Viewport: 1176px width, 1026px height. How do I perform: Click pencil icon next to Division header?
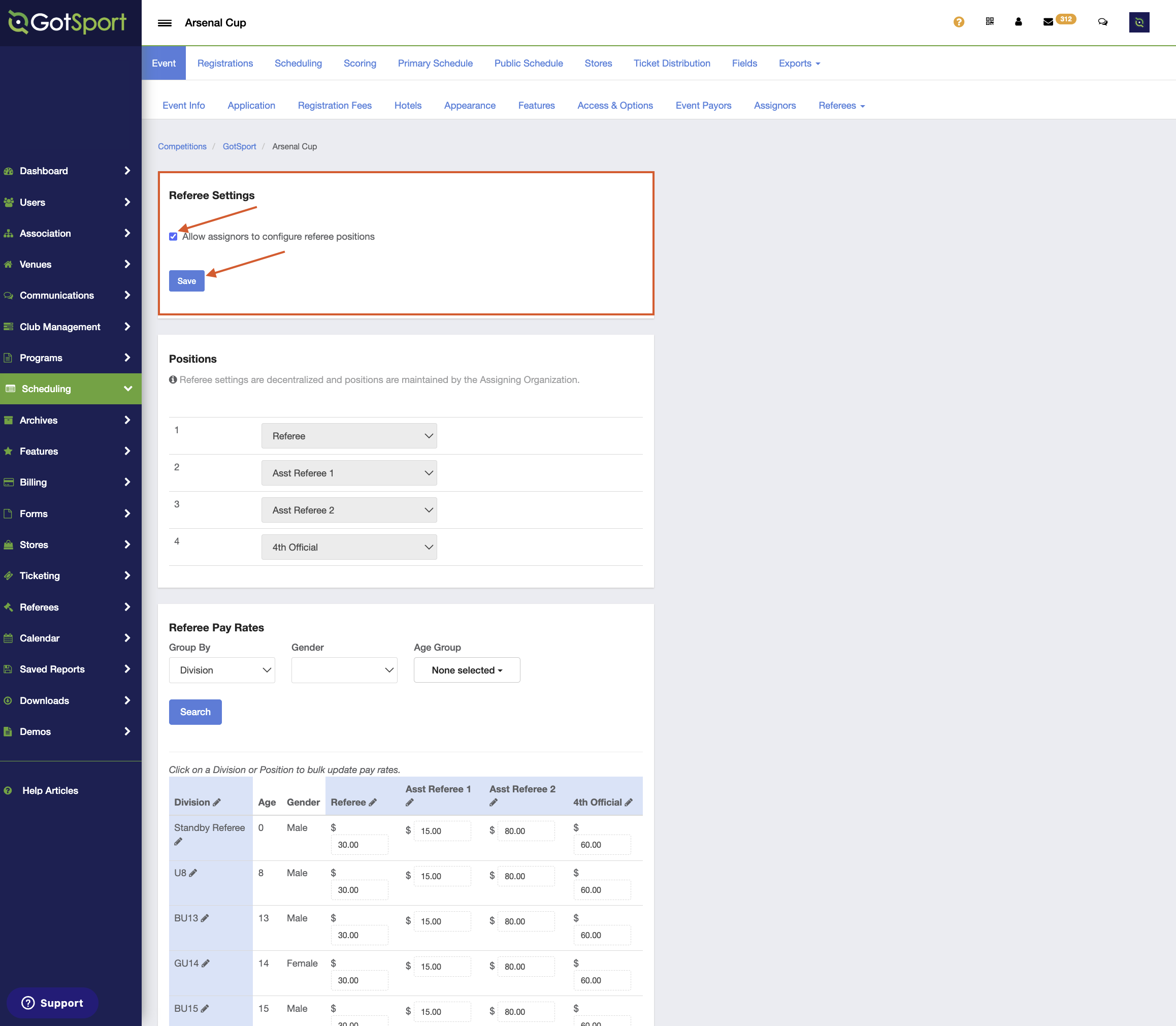[216, 803]
